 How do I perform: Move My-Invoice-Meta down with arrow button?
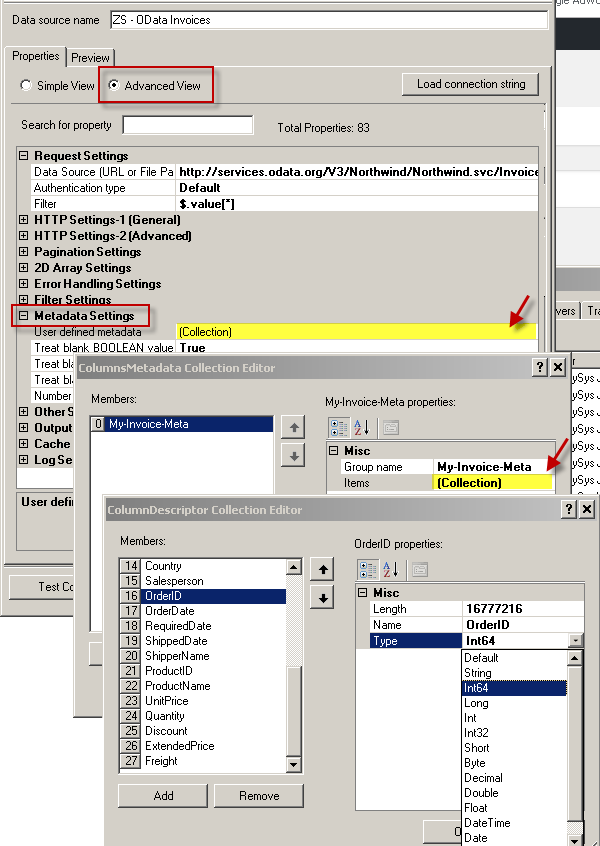294,456
